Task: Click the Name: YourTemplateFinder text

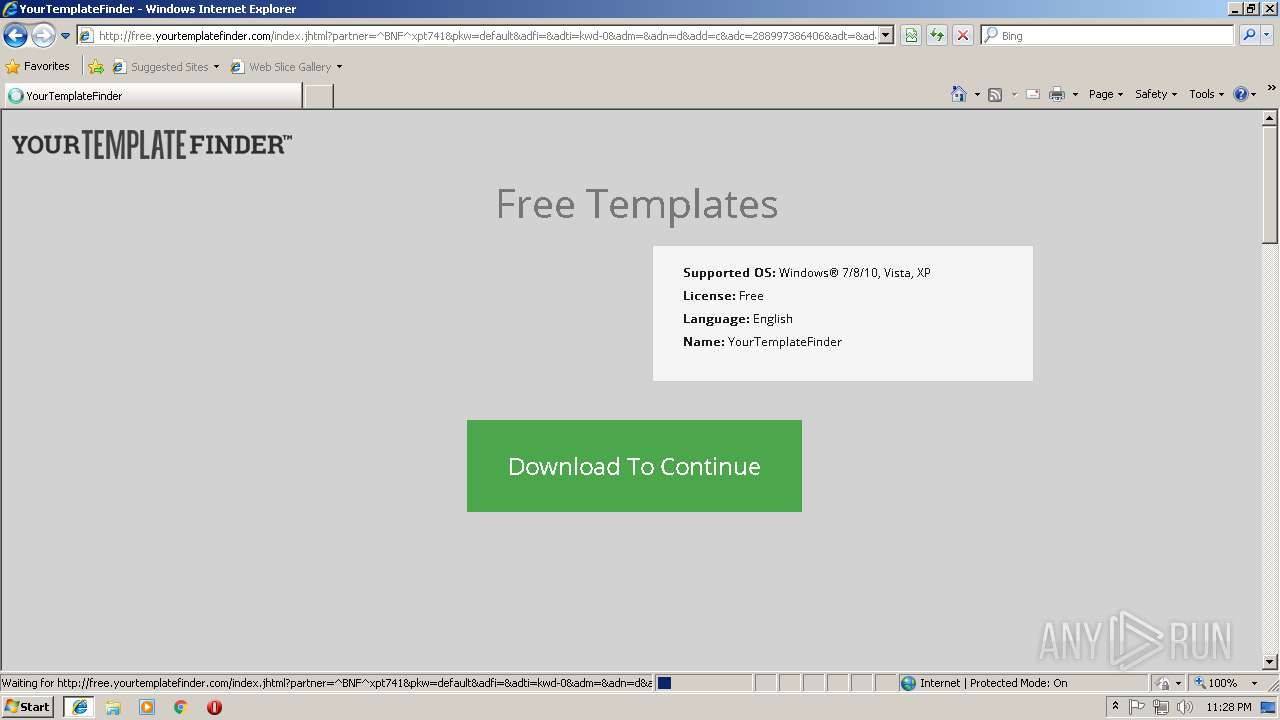Action: pos(763,342)
